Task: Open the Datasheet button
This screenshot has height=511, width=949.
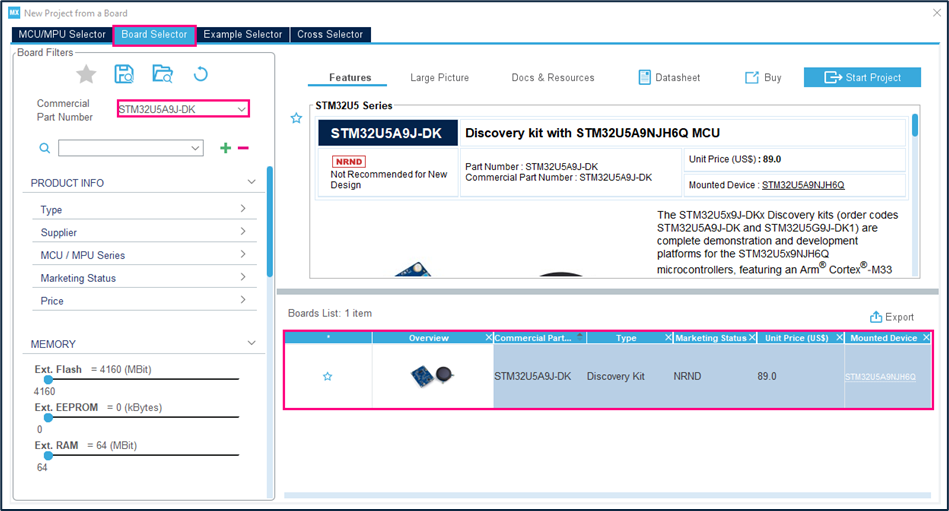Action: point(669,77)
